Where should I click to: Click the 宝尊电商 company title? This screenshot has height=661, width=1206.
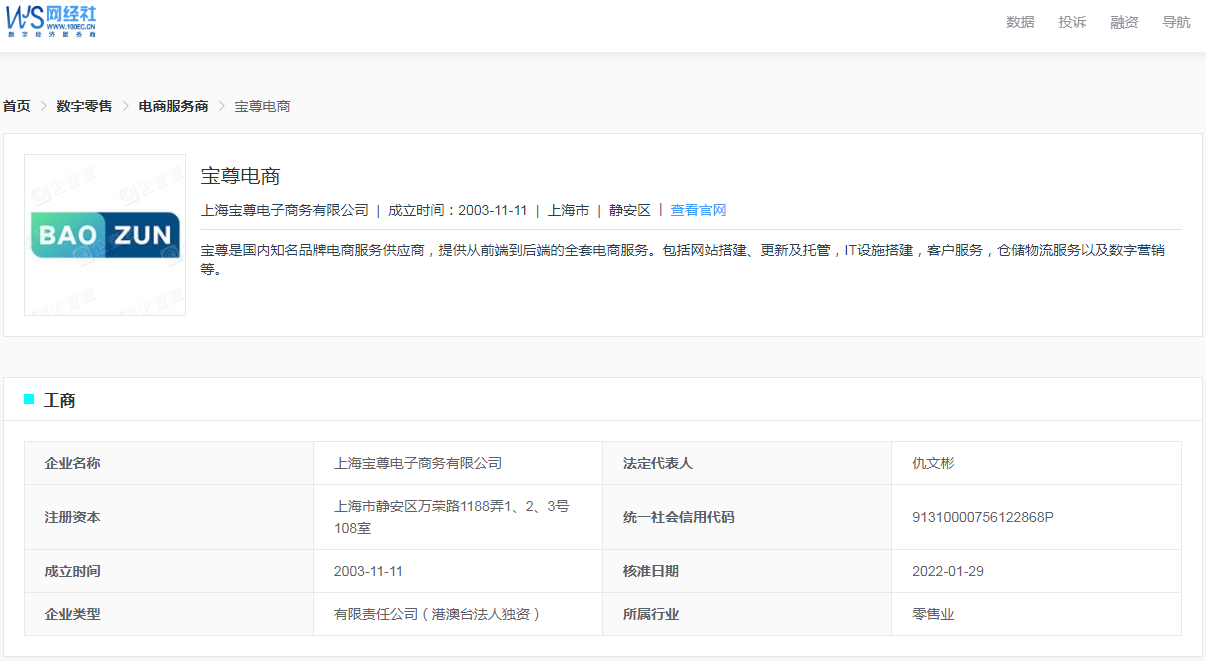240,176
